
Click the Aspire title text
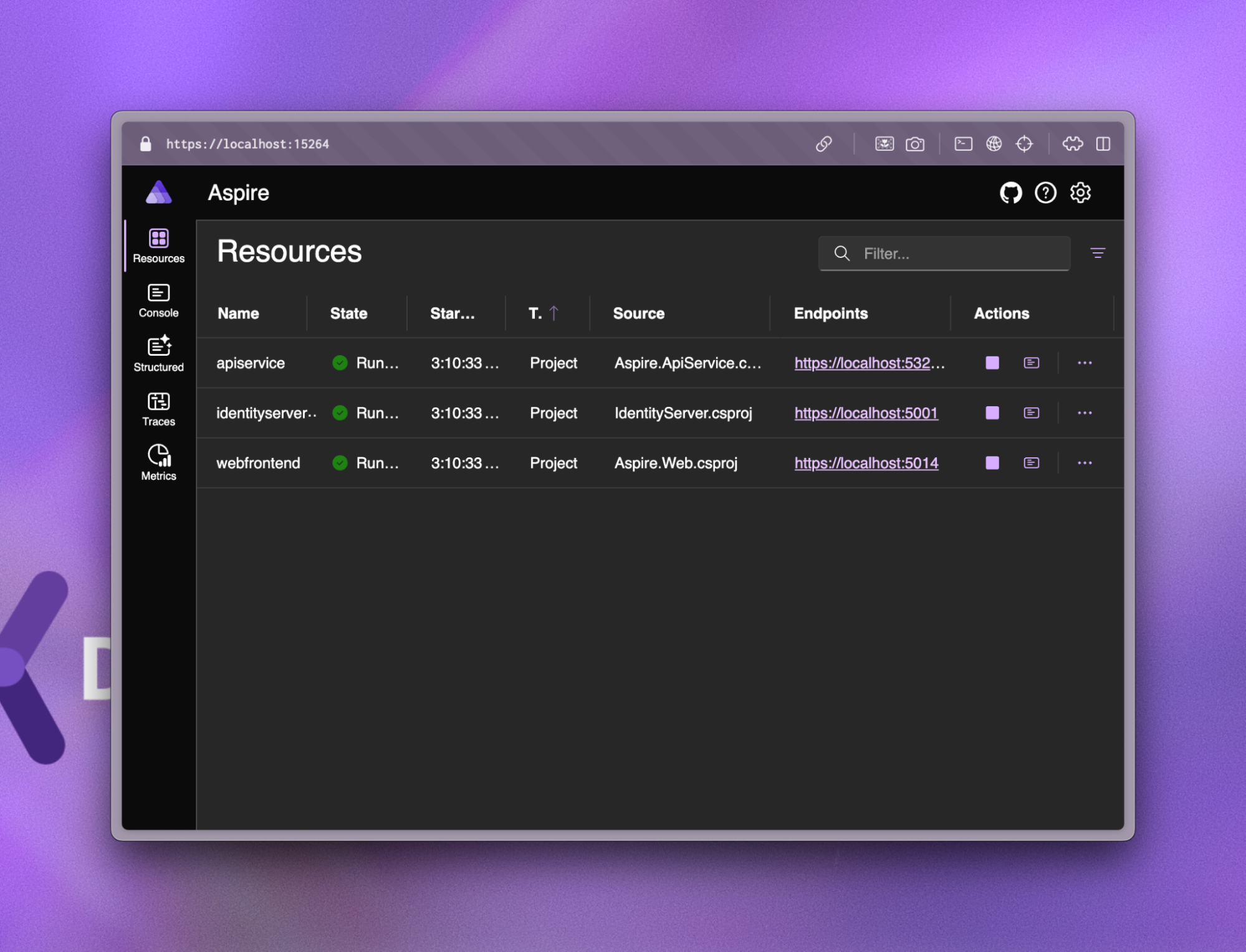click(x=238, y=193)
